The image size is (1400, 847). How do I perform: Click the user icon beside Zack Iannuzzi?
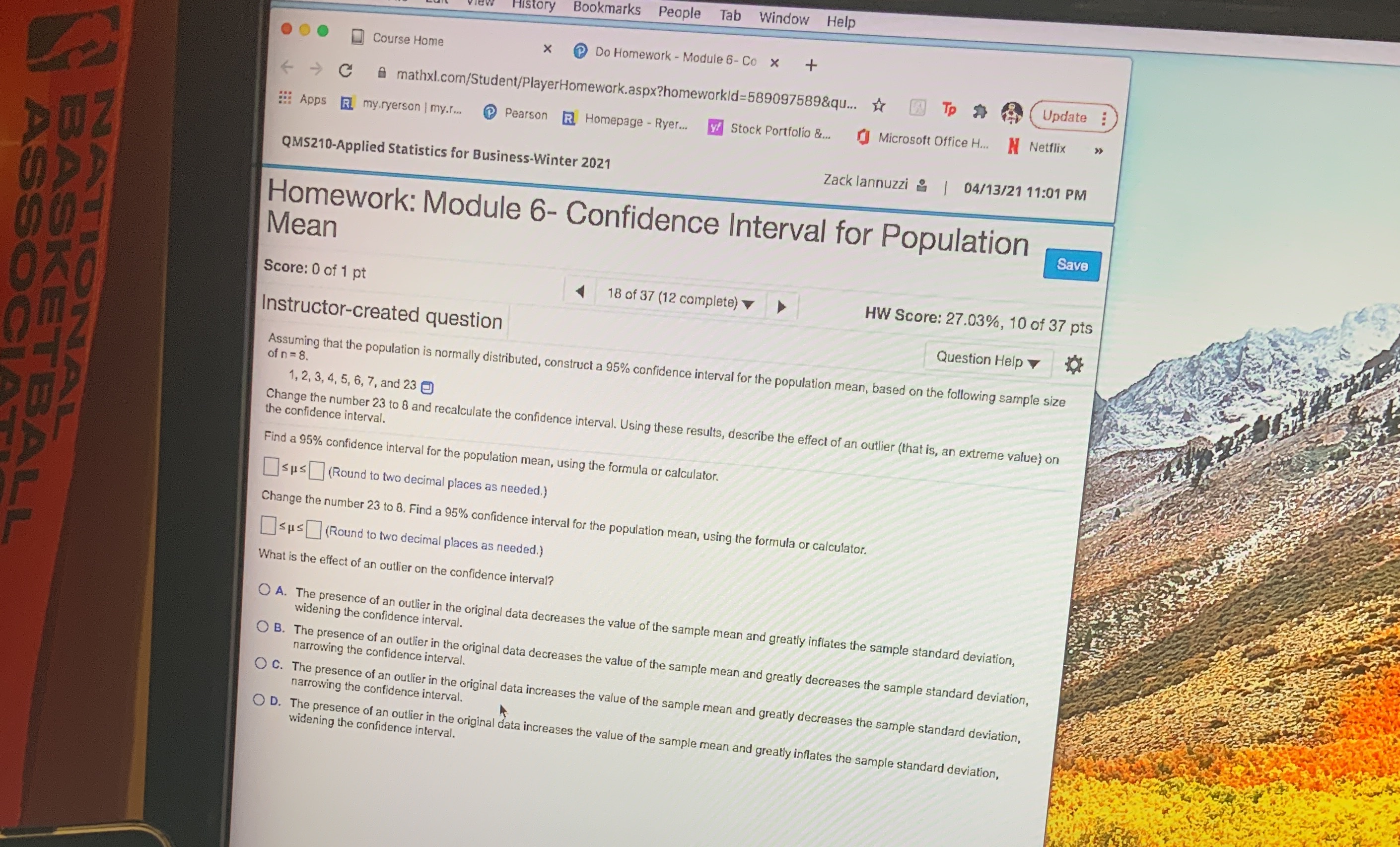point(921,185)
